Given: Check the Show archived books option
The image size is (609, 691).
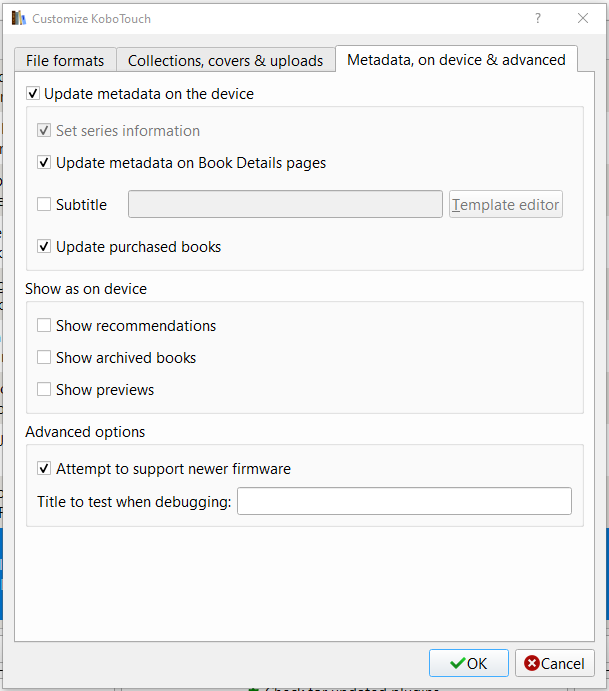Looking at the screenshot, I should click(44, 358).
